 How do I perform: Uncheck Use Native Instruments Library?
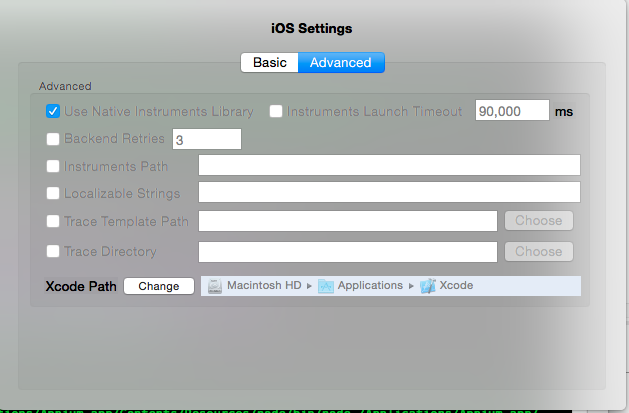[x=54, y=112]
